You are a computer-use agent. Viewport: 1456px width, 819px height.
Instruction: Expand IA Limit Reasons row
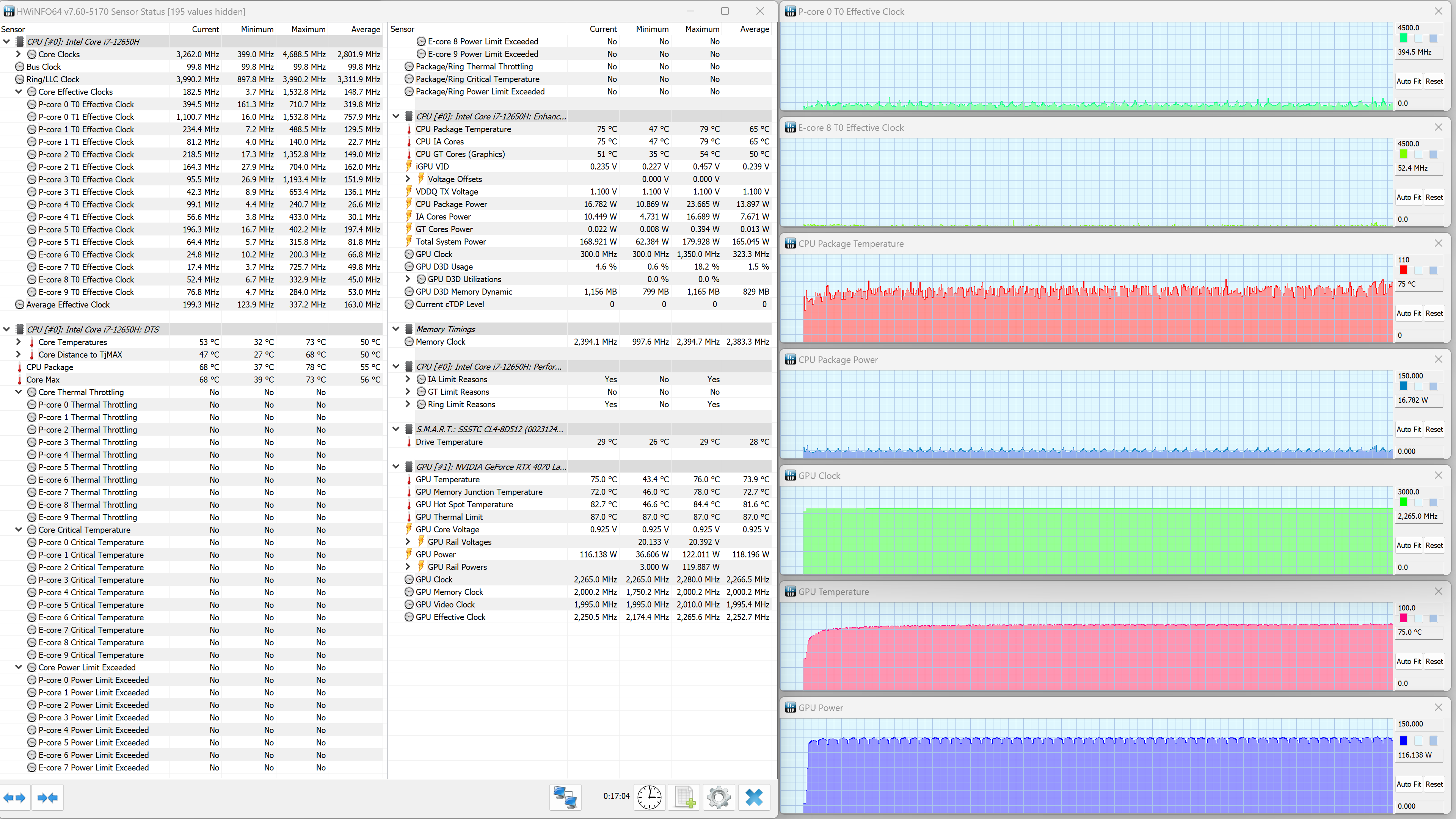pyautogui.click(x=408, y=379)
